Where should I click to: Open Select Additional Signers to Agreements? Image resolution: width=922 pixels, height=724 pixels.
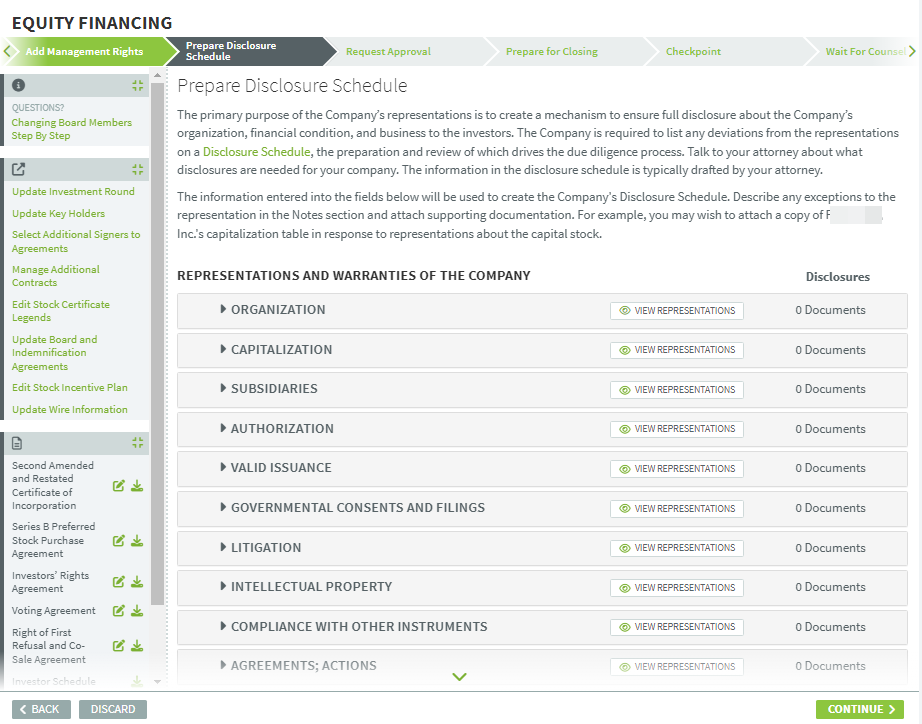point(76,241)
